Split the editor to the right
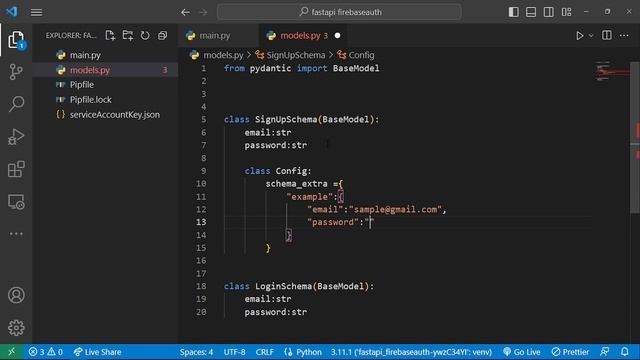640x360 pixels. click(x=607, y=36)
